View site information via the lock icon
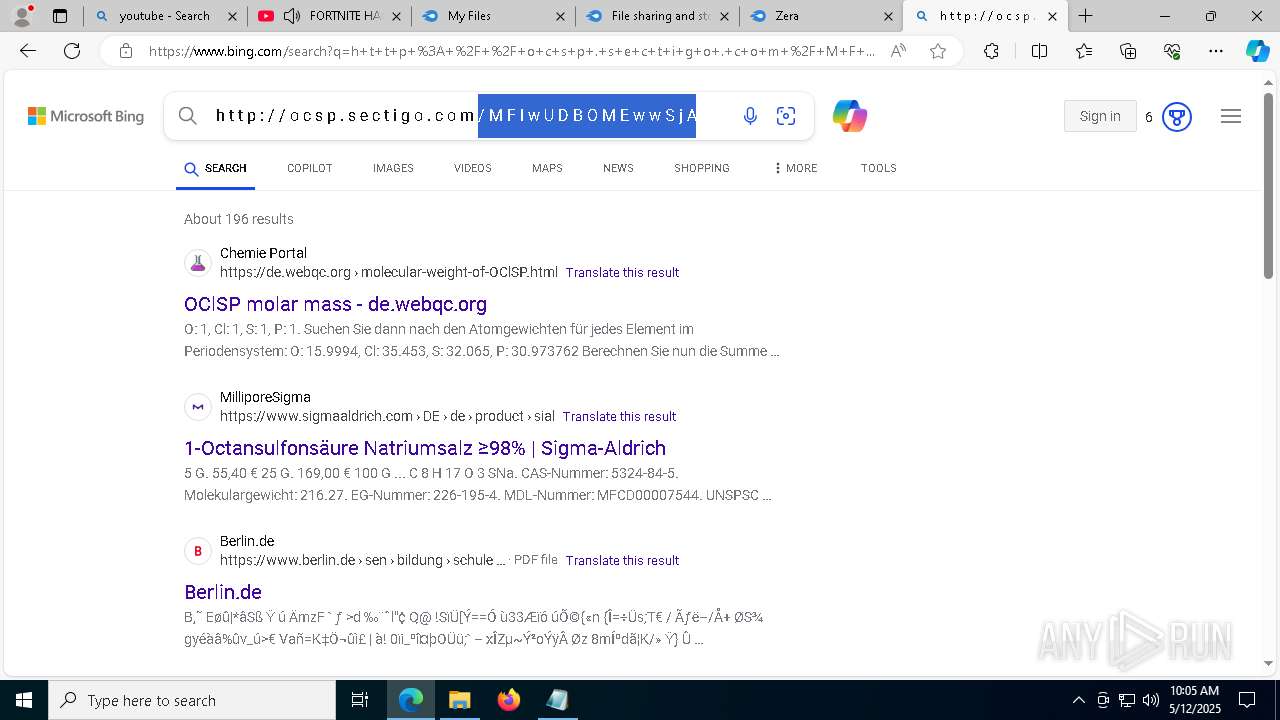 tap(126, 51)
